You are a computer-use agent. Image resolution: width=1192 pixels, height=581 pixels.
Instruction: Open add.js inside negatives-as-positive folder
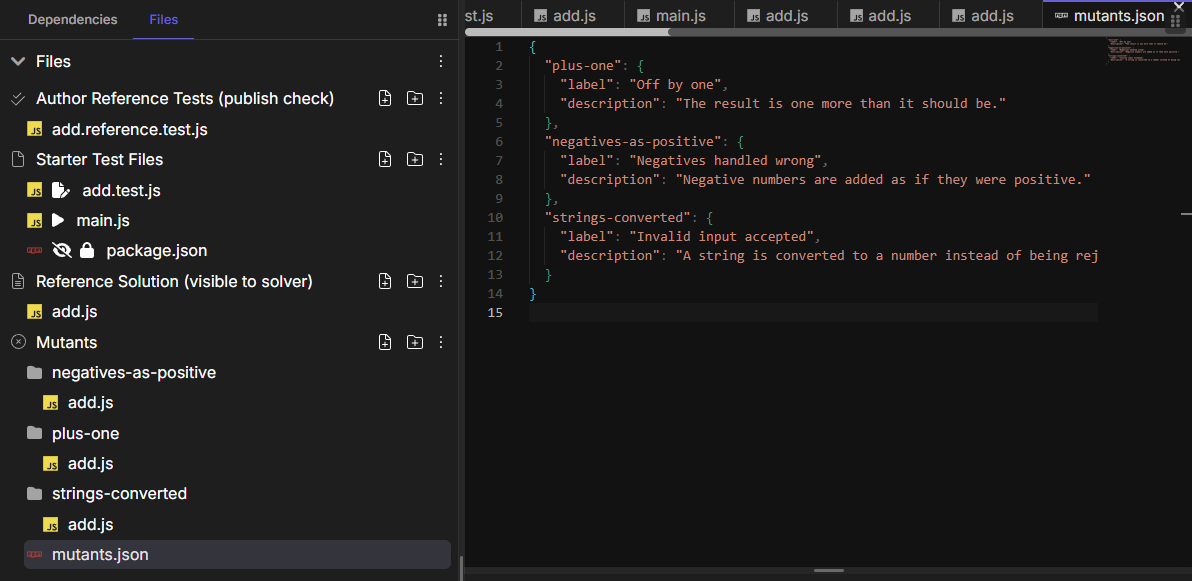pos(90,403)
